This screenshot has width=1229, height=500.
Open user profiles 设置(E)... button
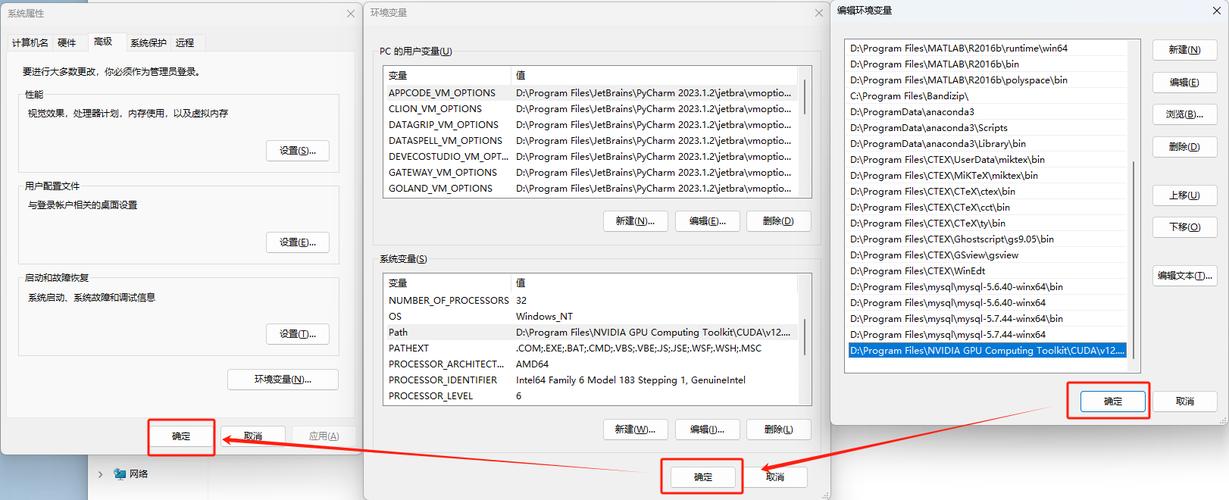click(297, 242)
